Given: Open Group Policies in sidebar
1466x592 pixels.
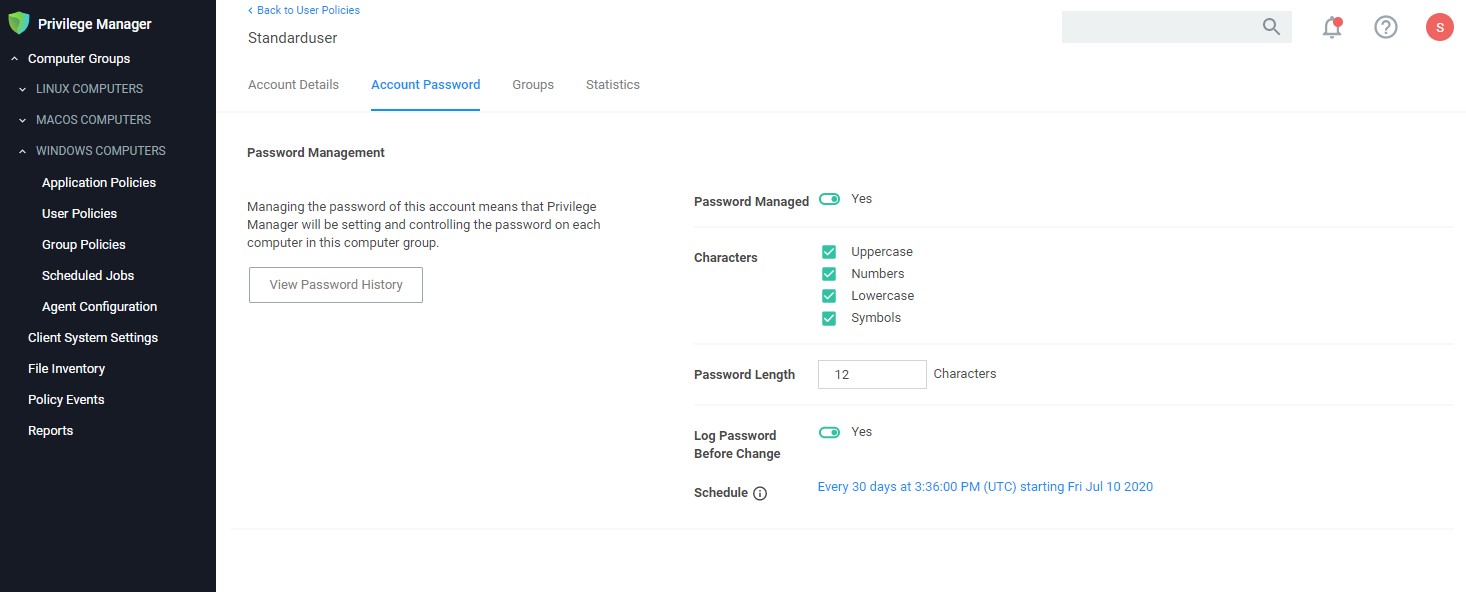Looking at the screenshot, I should point(84,245).
